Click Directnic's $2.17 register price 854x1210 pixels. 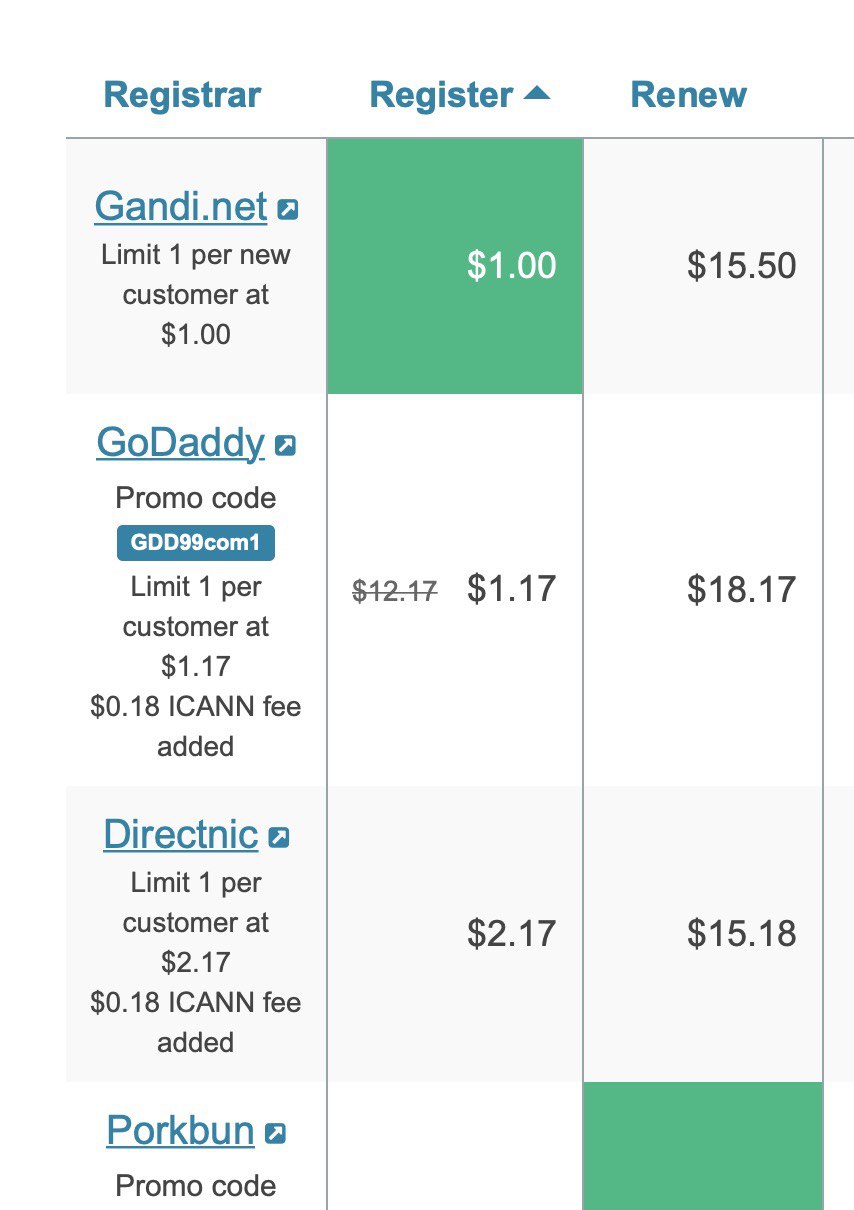(511, 934)
